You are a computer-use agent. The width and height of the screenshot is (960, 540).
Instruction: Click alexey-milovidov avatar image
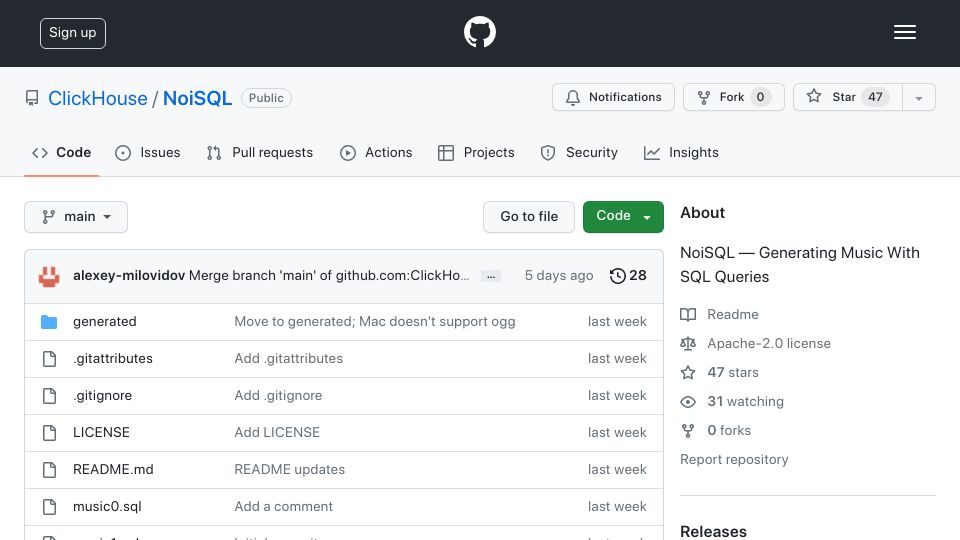49,276
